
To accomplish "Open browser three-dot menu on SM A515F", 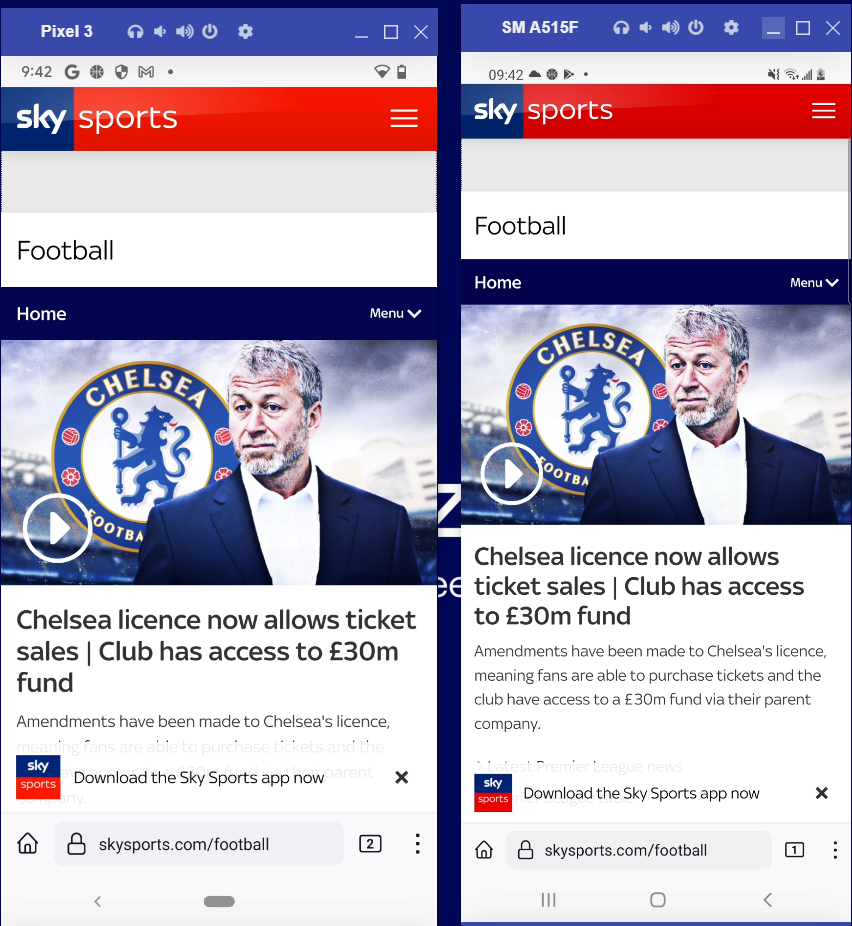I will [x=835, y=850].
